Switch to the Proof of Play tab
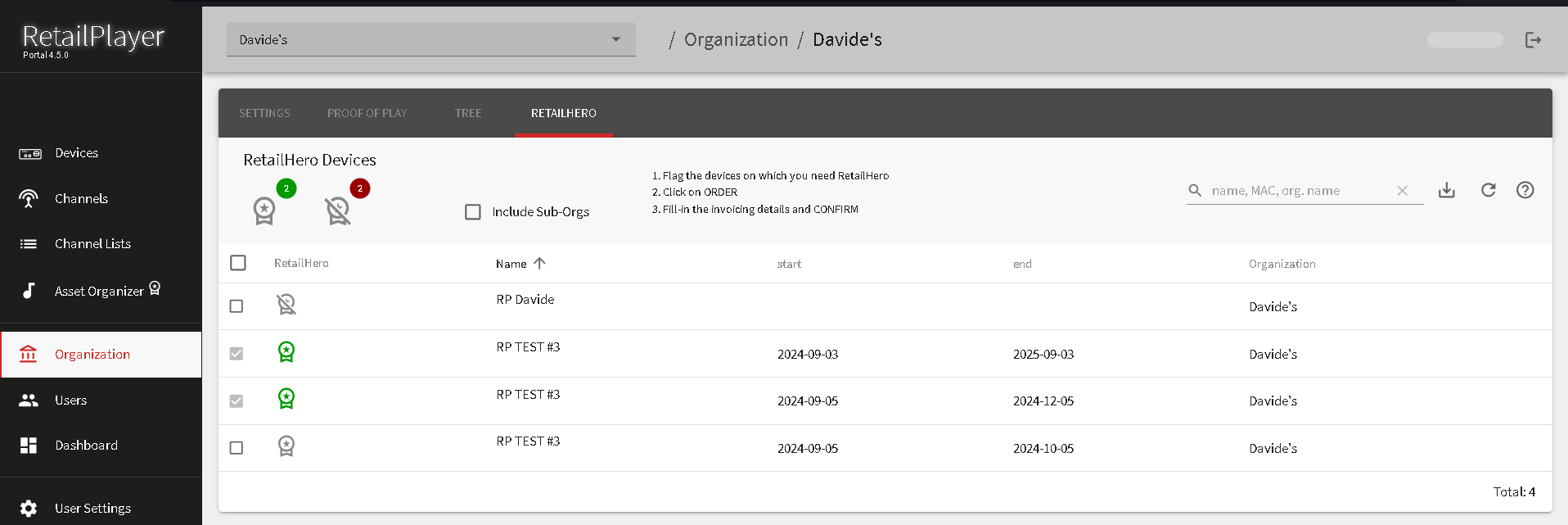1568x525 pixels. [367, 113]
